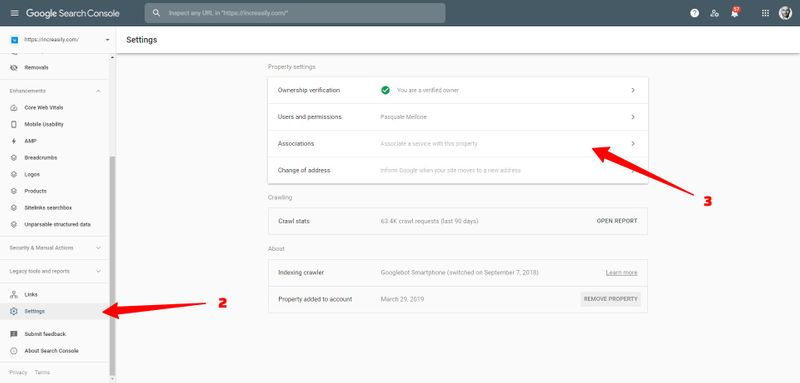Click the Logos layers icon
This screenshot has height=383, width=800.
click(14, 174)
